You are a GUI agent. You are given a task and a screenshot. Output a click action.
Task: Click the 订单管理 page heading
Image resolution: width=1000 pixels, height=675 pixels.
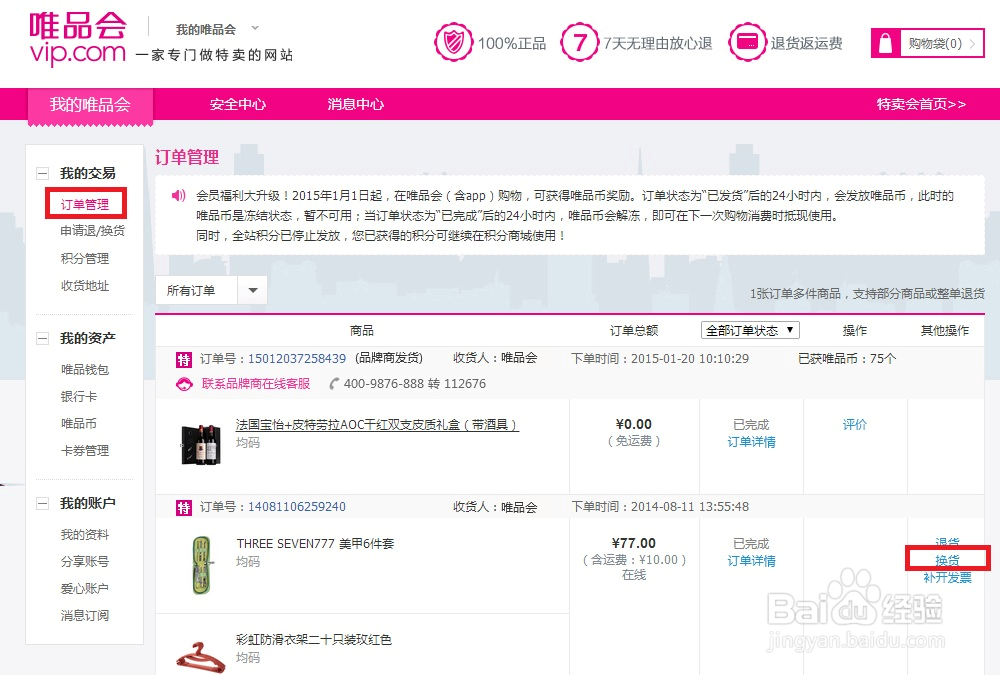[x=187, y=157]
